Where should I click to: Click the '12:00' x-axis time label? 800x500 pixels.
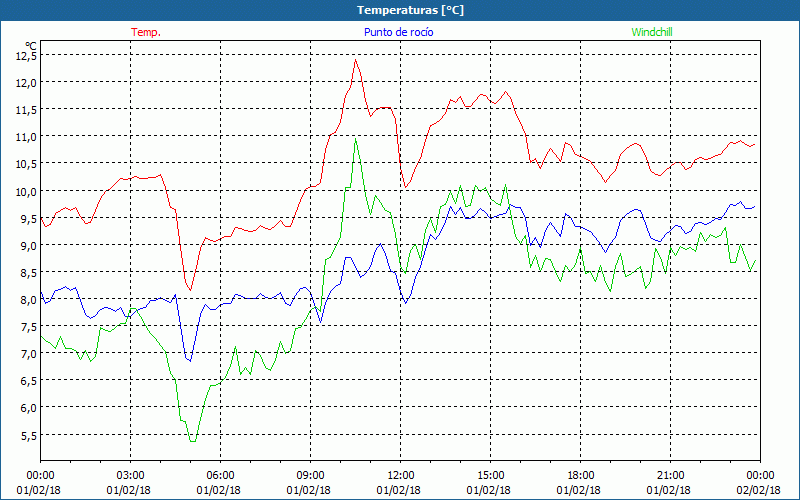[401, 476]
